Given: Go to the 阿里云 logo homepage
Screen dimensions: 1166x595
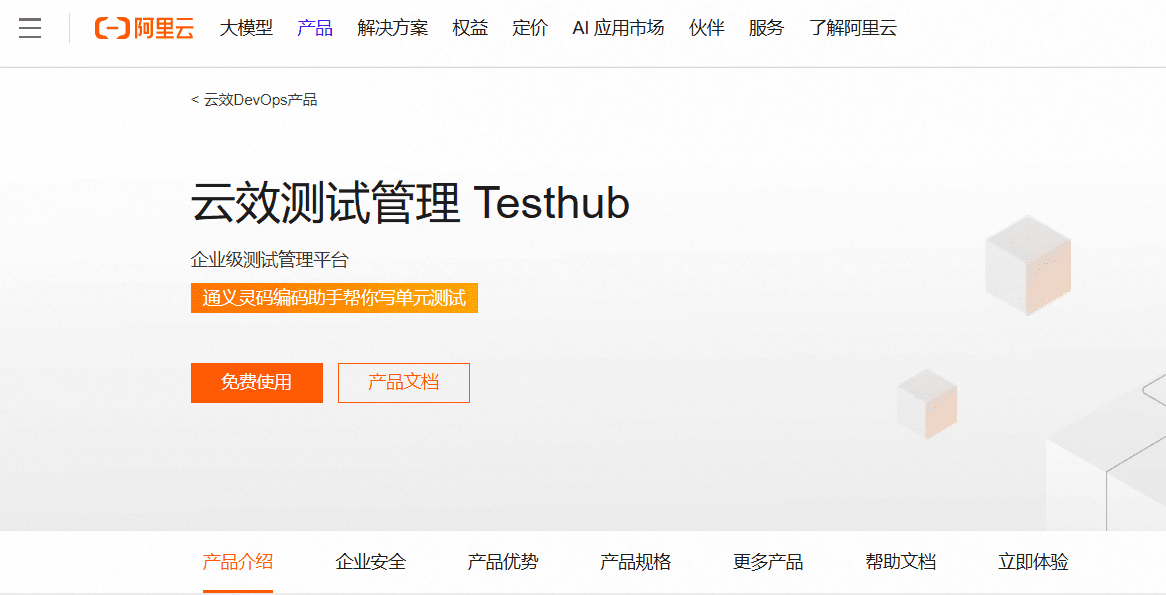Looking at the screenshot, I should [144, 28].
